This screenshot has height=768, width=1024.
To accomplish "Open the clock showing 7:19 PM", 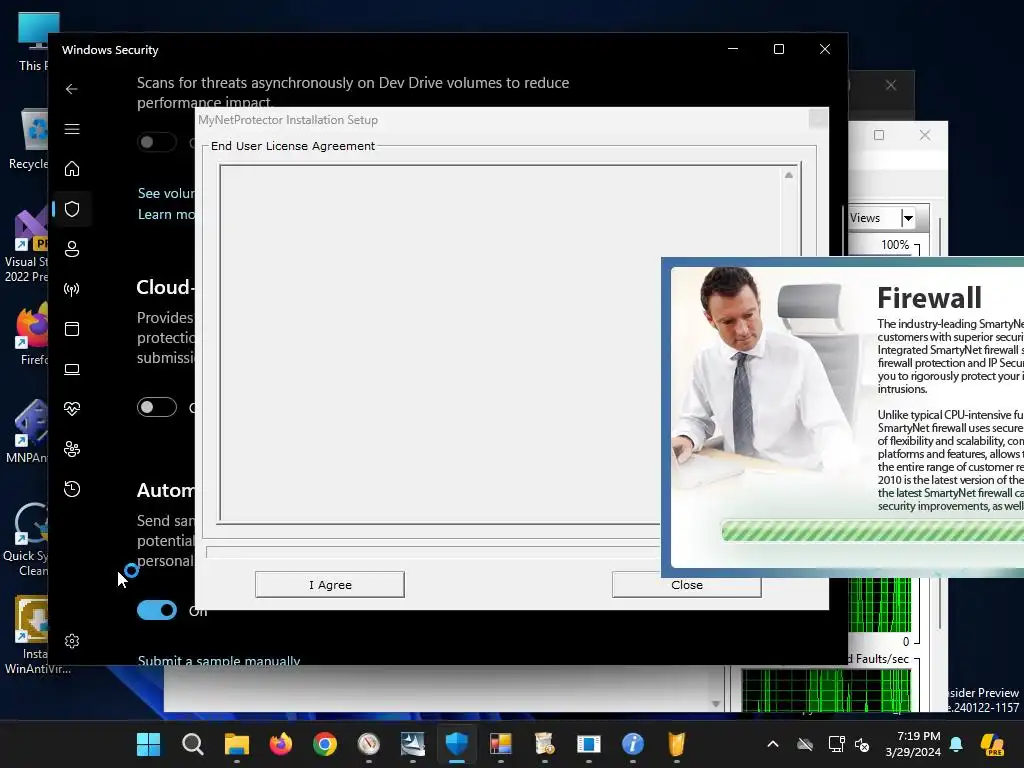I will (x=913, y=744).
